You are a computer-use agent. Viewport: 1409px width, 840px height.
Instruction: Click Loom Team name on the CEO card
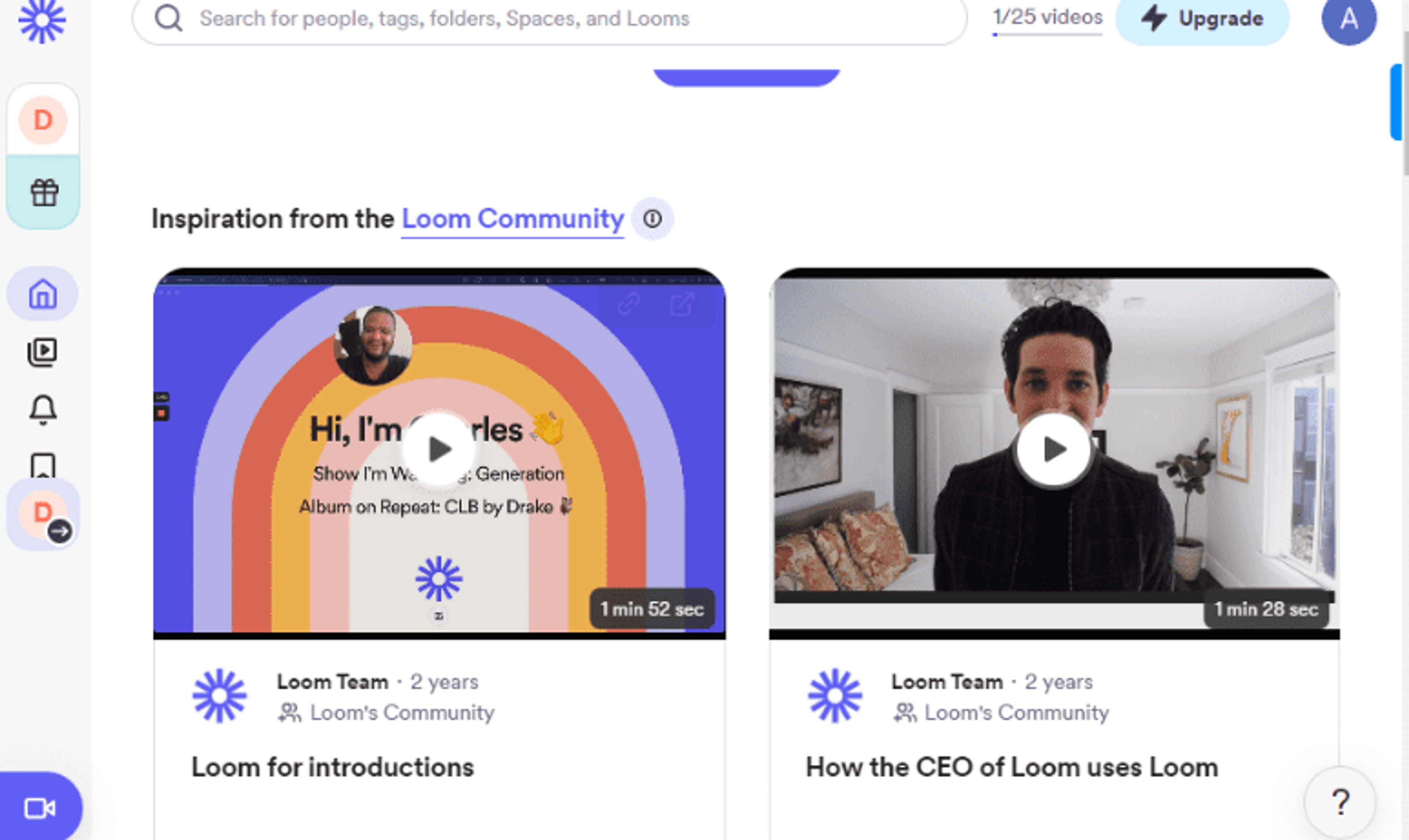click(x=948, y=682)
